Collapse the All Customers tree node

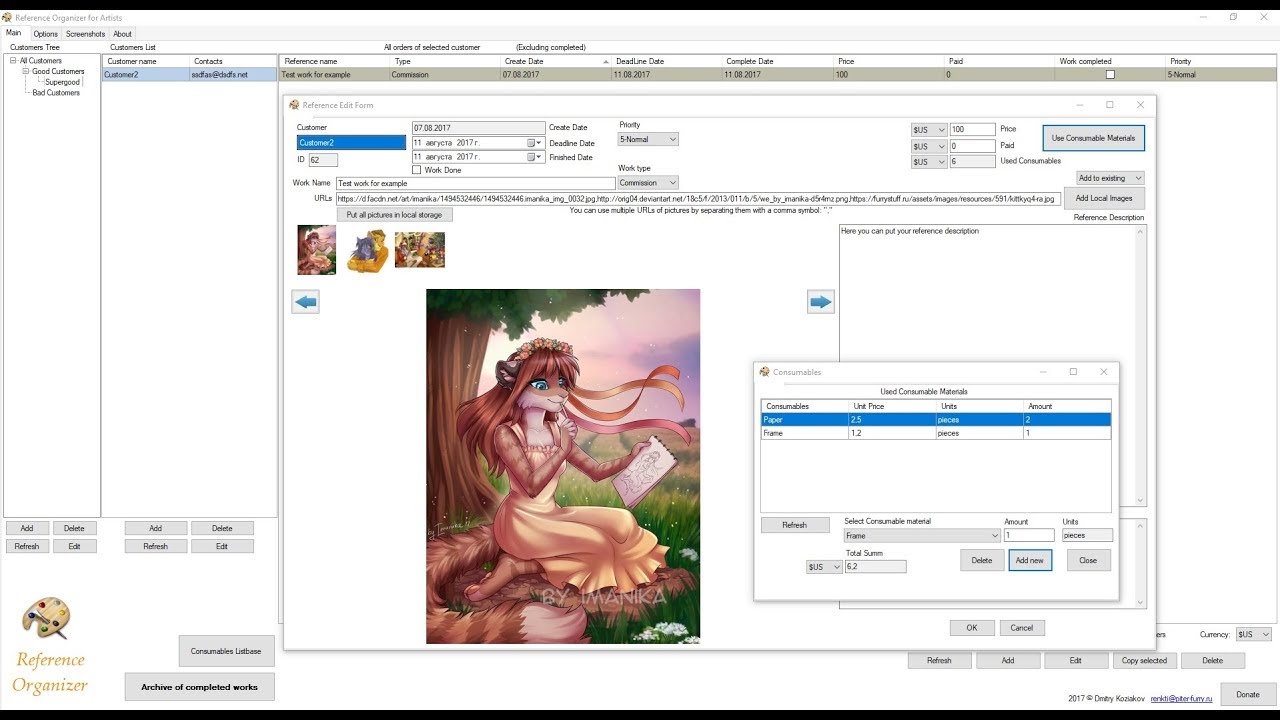[x=13, y=61]
